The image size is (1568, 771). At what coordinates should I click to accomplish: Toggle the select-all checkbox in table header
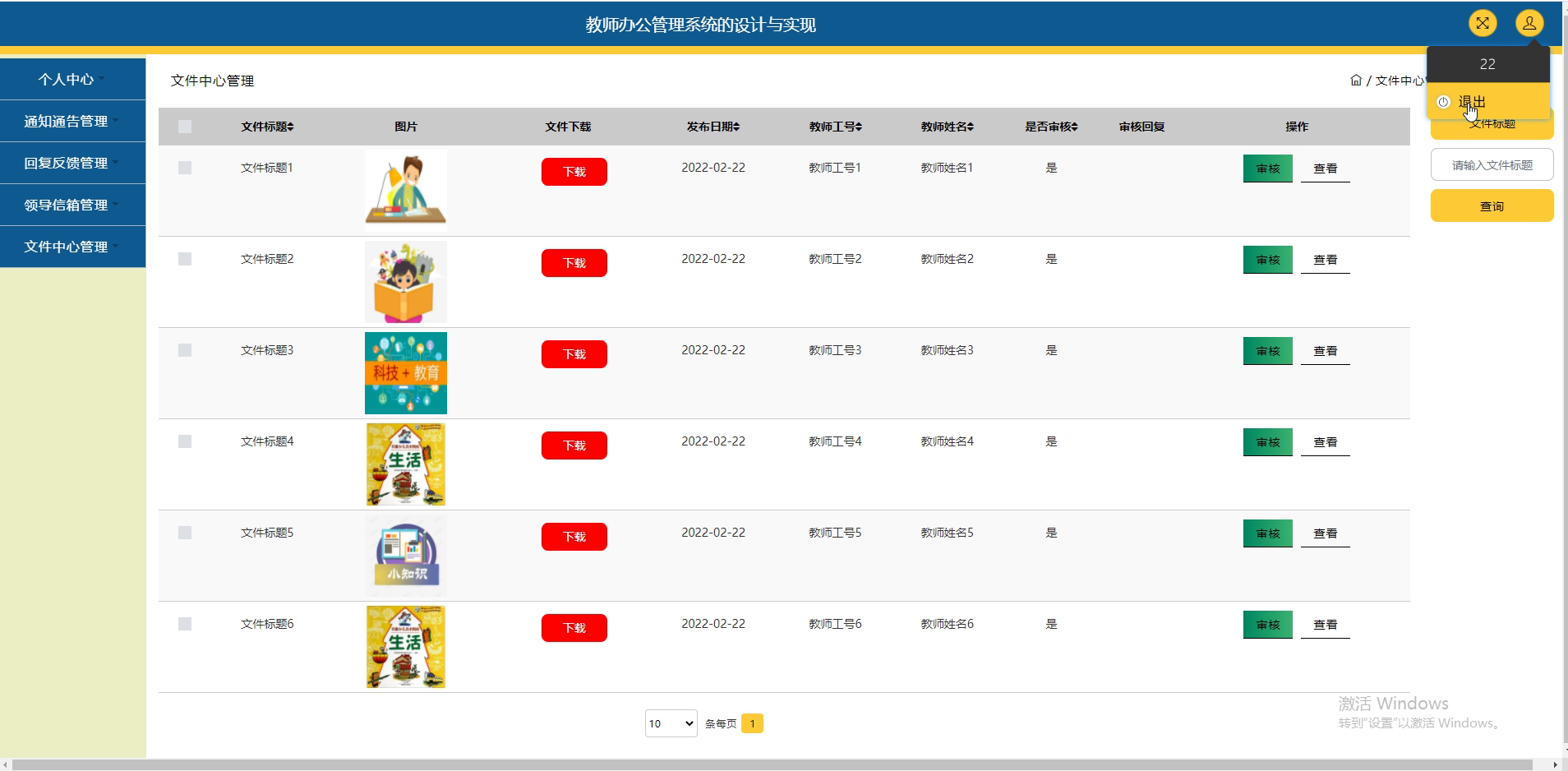pos(185,127)
